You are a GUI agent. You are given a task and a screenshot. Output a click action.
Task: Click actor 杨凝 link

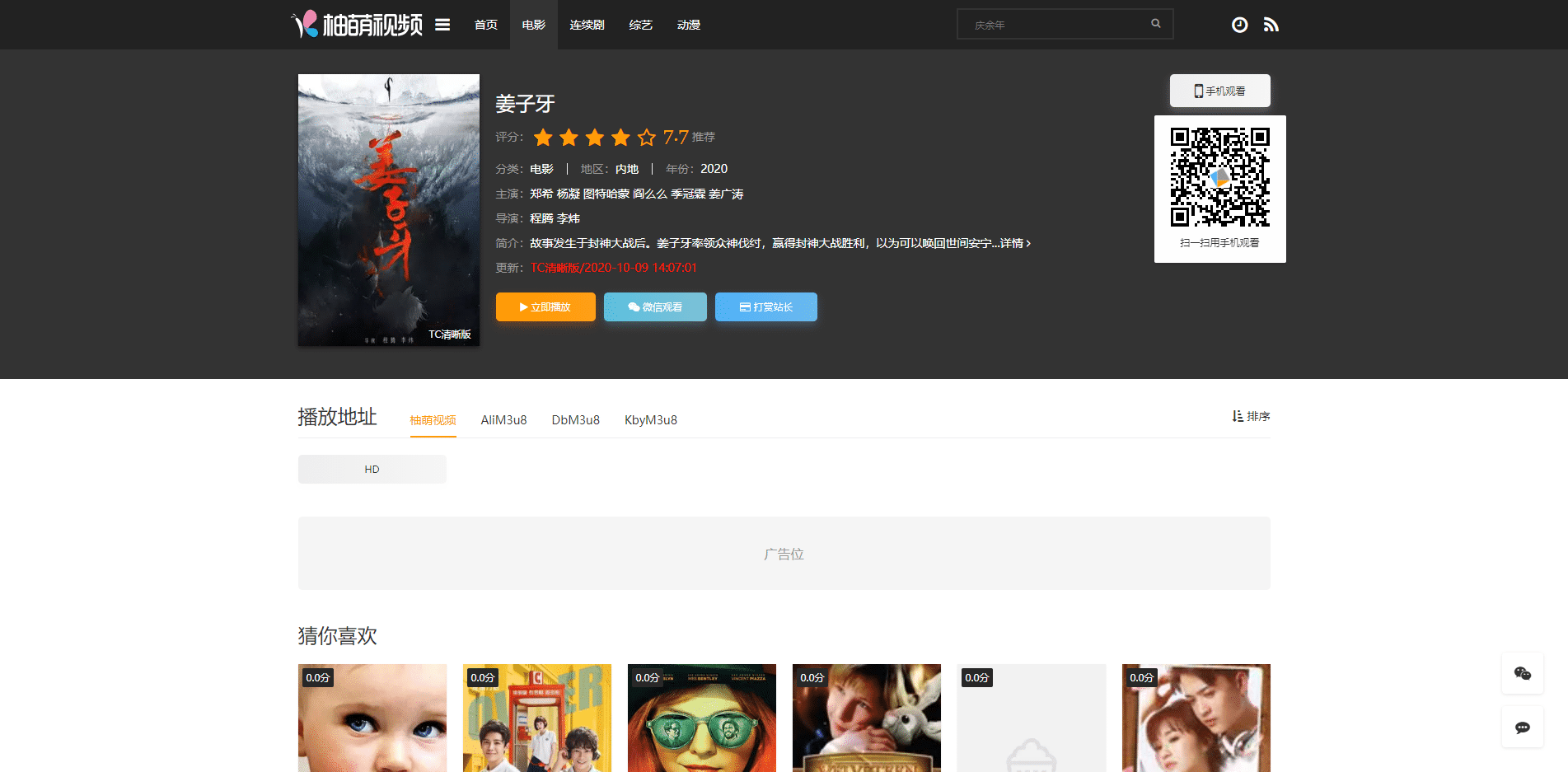pos(569,194)
